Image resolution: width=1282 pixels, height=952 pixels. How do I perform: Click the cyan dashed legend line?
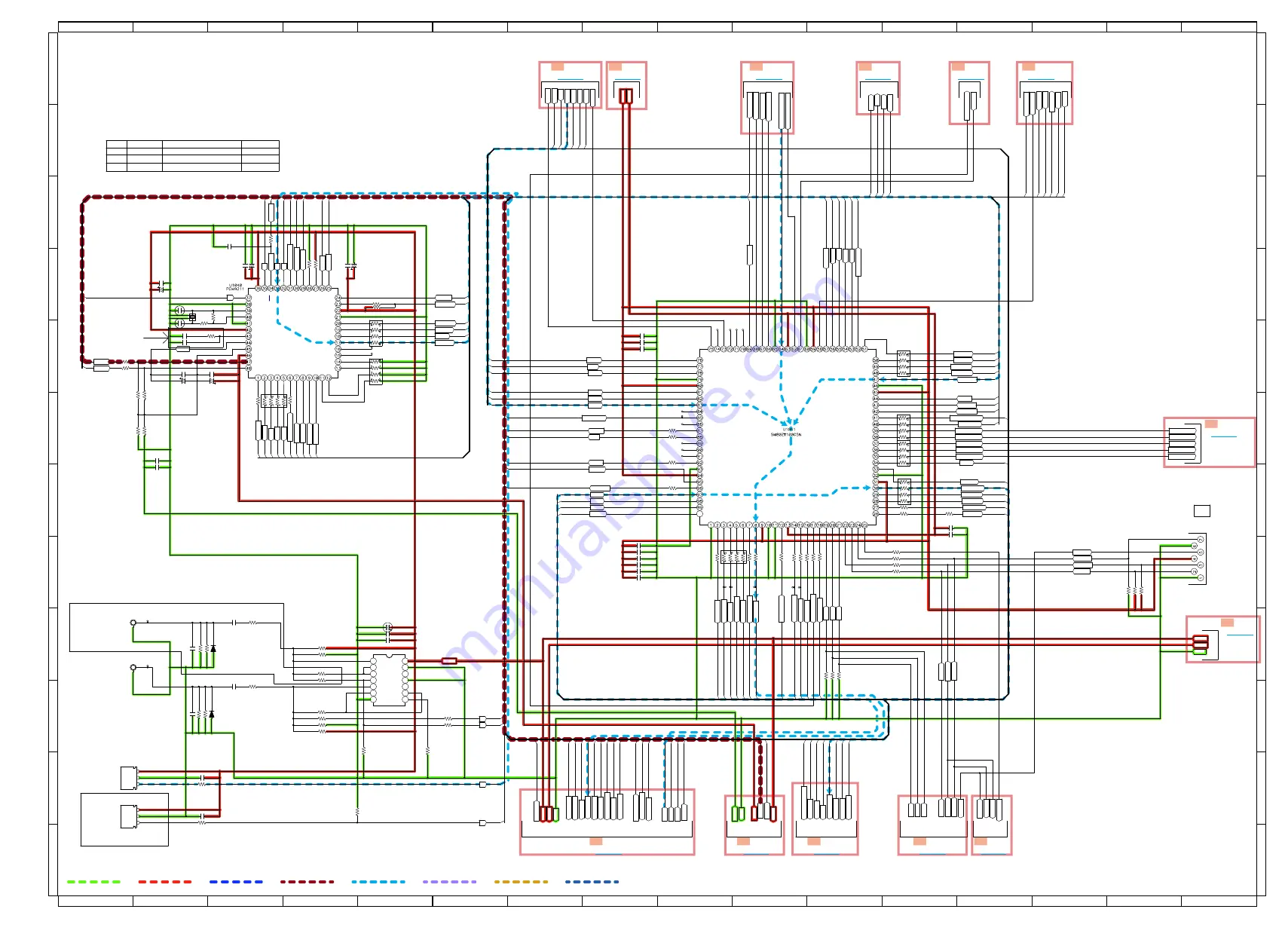[378, 881]
